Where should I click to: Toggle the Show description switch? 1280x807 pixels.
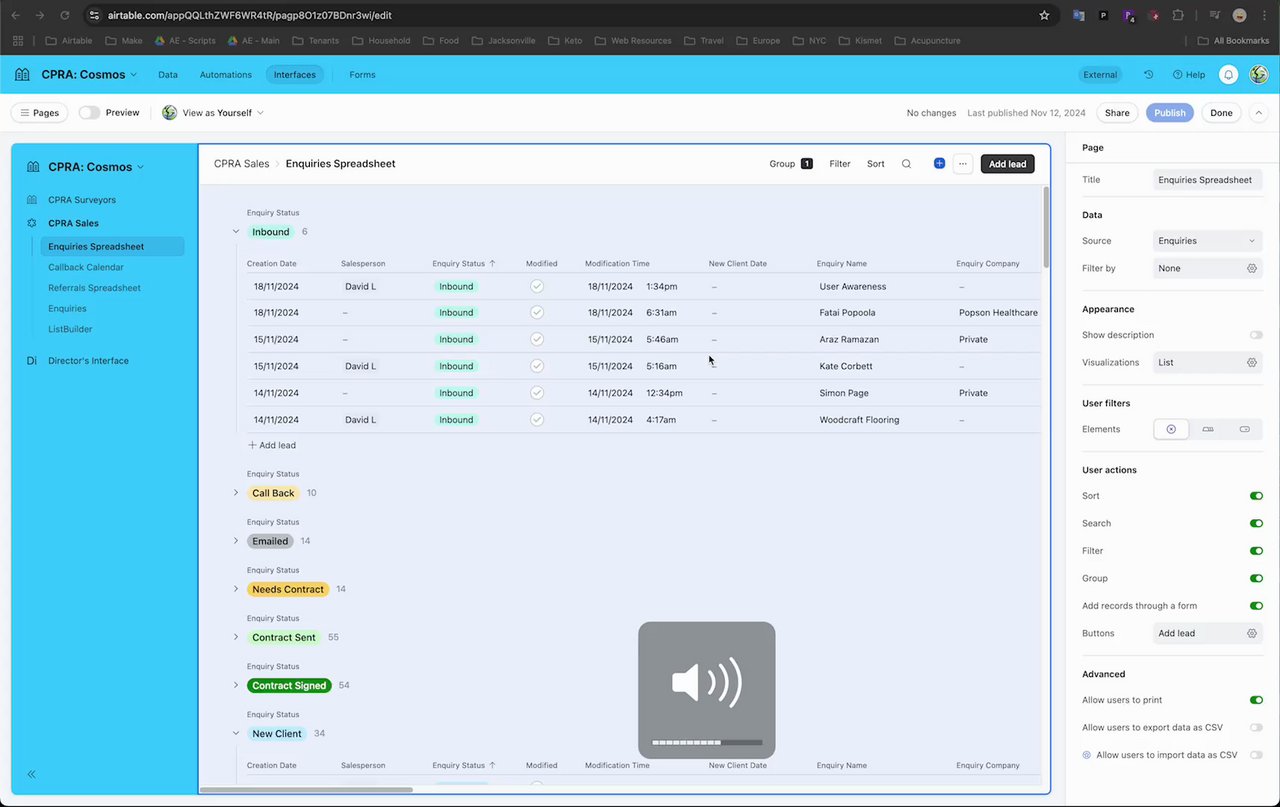pyautogui.click(x=1256, y=335)
